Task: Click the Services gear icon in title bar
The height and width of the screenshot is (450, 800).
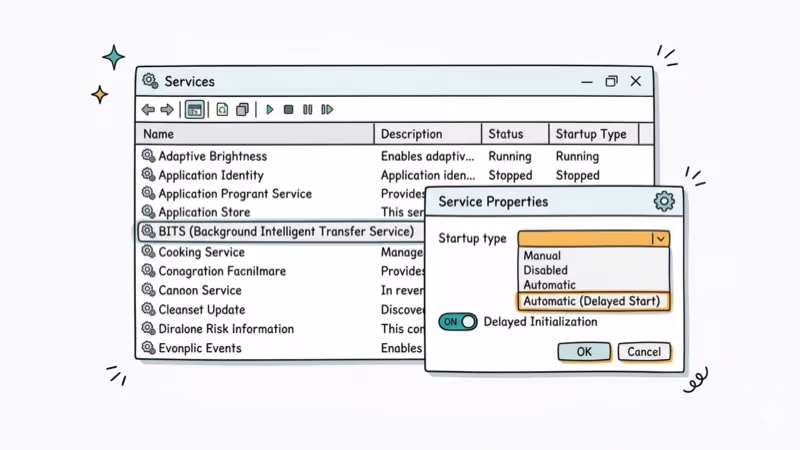Action: [150, 81]
